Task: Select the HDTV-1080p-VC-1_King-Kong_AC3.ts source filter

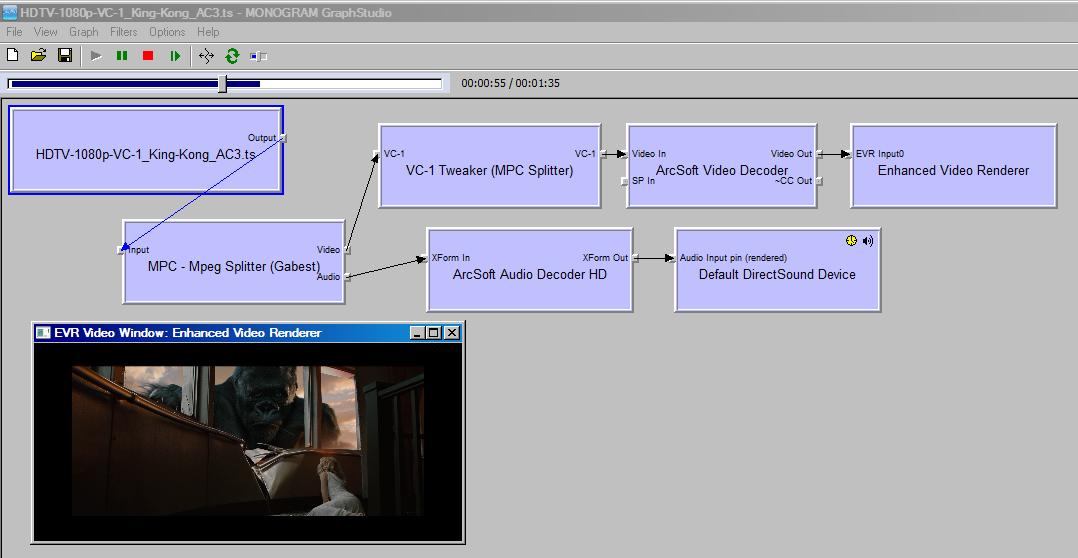Action: 146,150
